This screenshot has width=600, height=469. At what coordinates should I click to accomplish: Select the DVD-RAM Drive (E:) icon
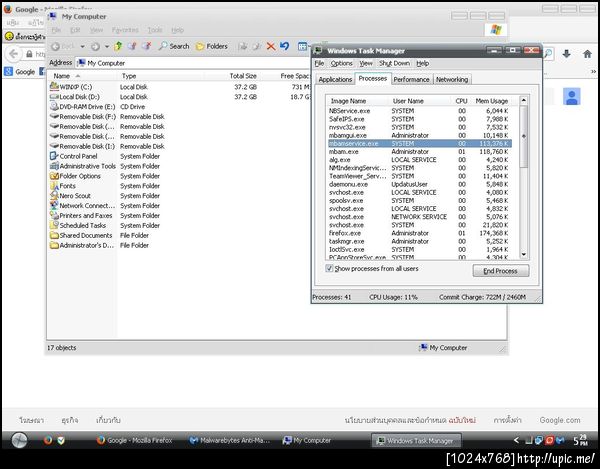pos(54,106)
